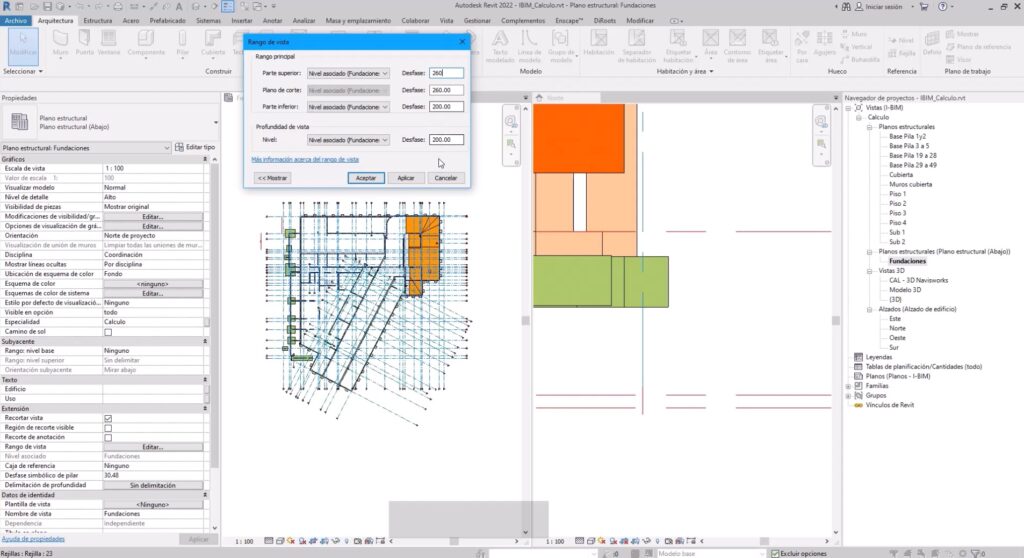Collapse the Planos estructurales tree node
Screen dimensions: 1024x558
(869, 127)
